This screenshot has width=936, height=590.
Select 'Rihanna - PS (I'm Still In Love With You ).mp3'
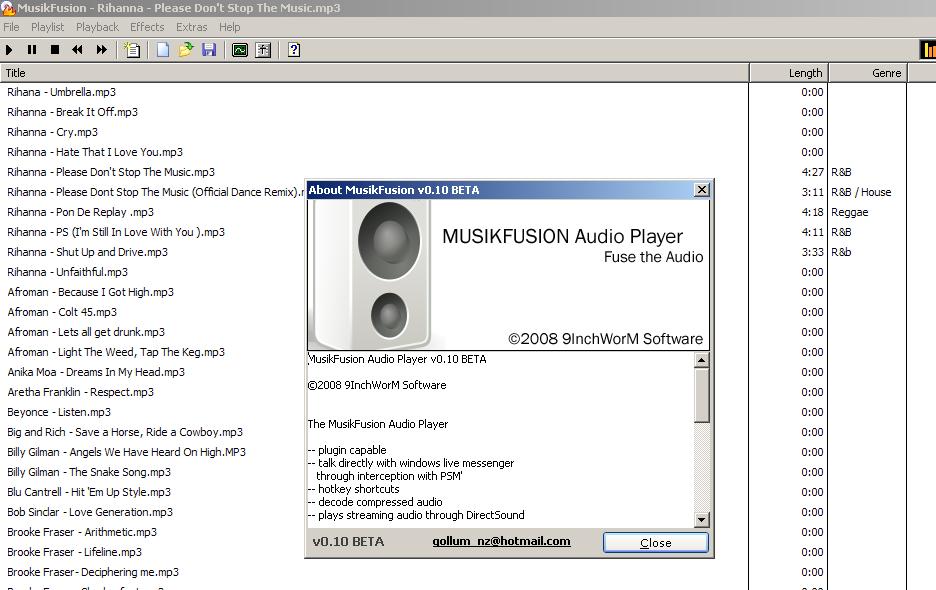pyautogui.click(x=116, y=232)
